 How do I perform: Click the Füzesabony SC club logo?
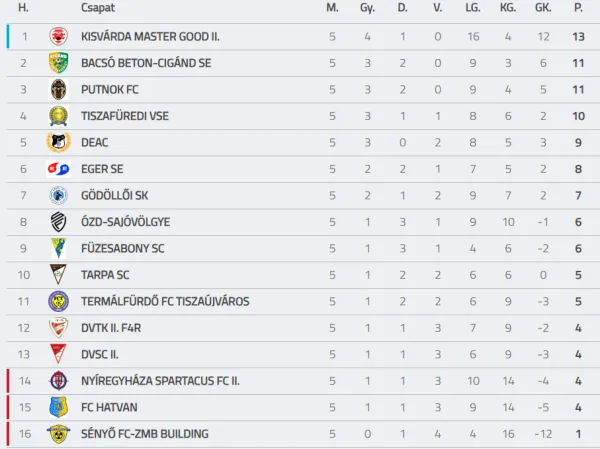(59, 248)
